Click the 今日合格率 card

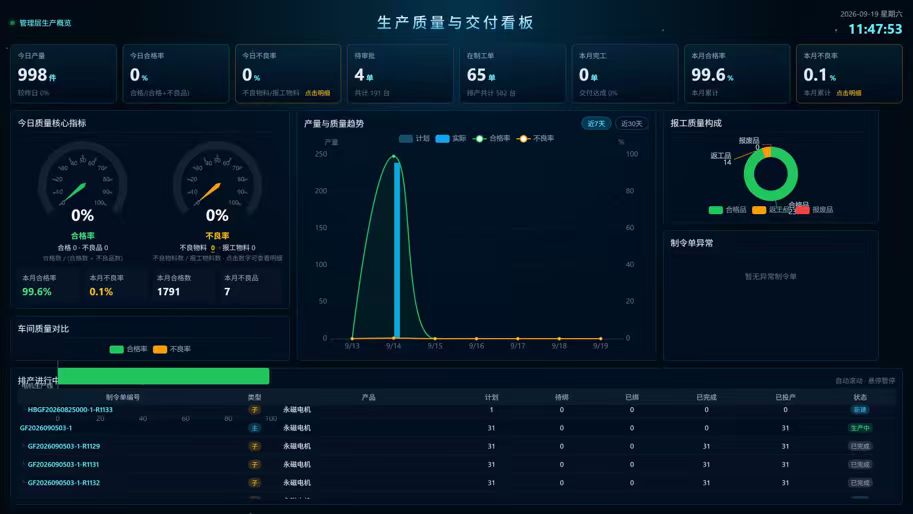tap(176, 74)
